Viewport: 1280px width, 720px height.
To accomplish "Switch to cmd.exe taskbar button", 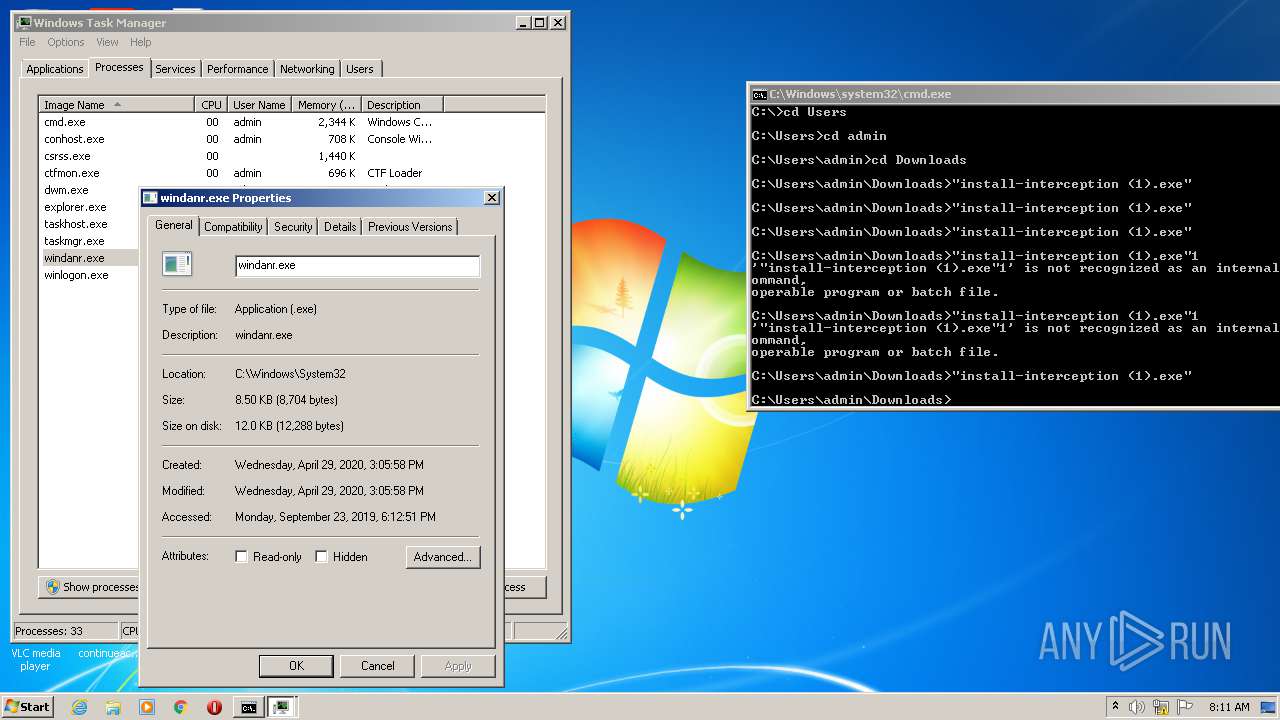I will pyautogui.click(x=248, y=707).
